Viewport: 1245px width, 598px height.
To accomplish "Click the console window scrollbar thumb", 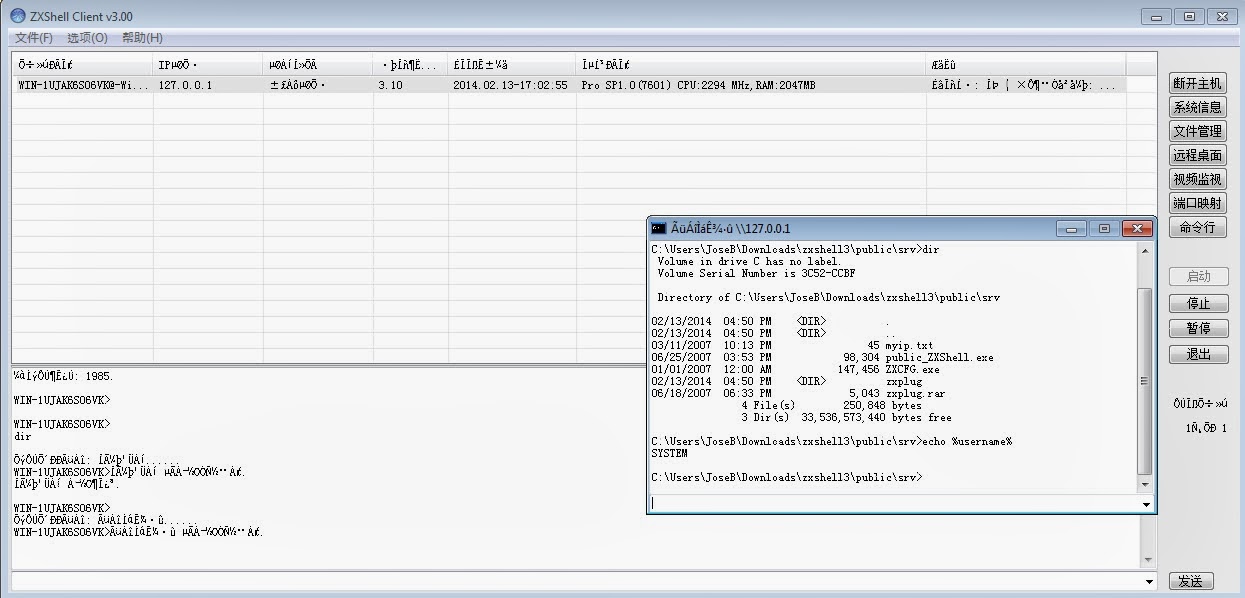I will coord(1145,381).
